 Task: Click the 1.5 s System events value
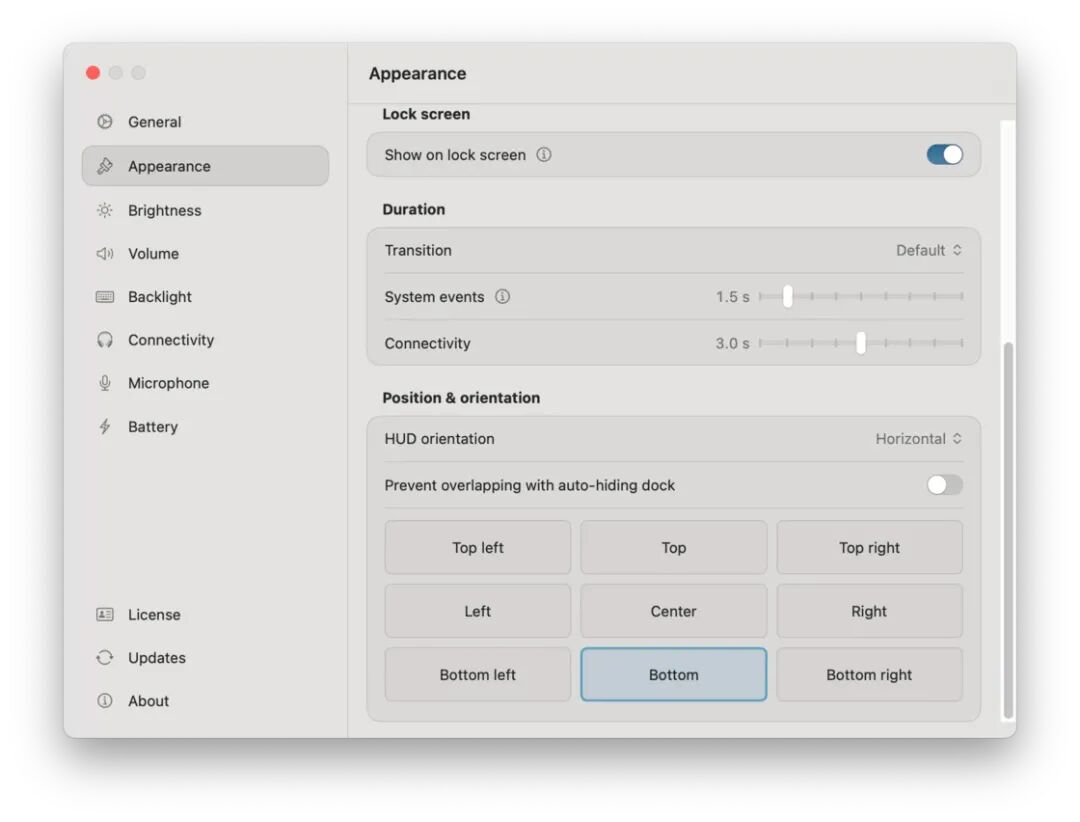point(732,296)
